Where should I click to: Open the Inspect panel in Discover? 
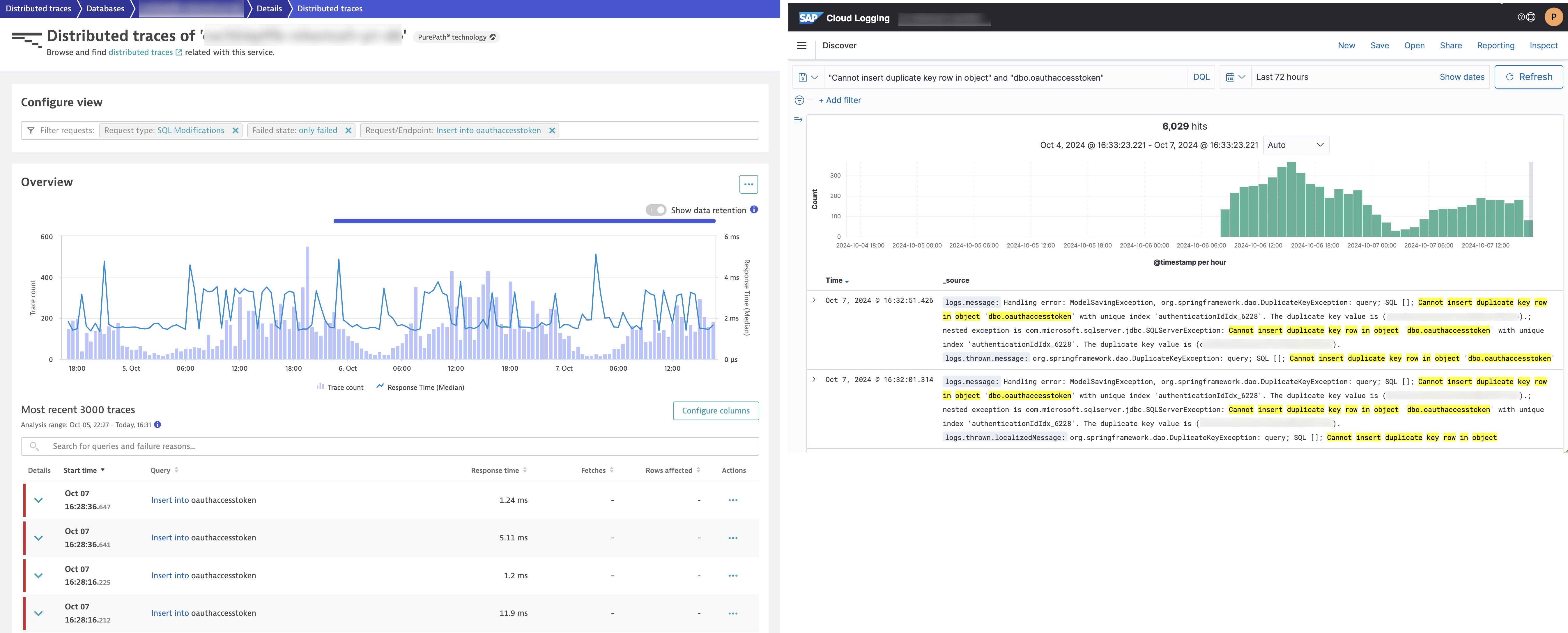point(1543,46)
